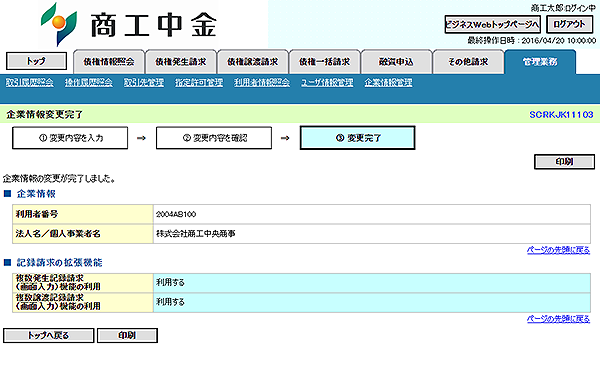Viewport: 600px width, 384px height.
Task: Select the user number 2004AB100
Action: click(176, 215)
